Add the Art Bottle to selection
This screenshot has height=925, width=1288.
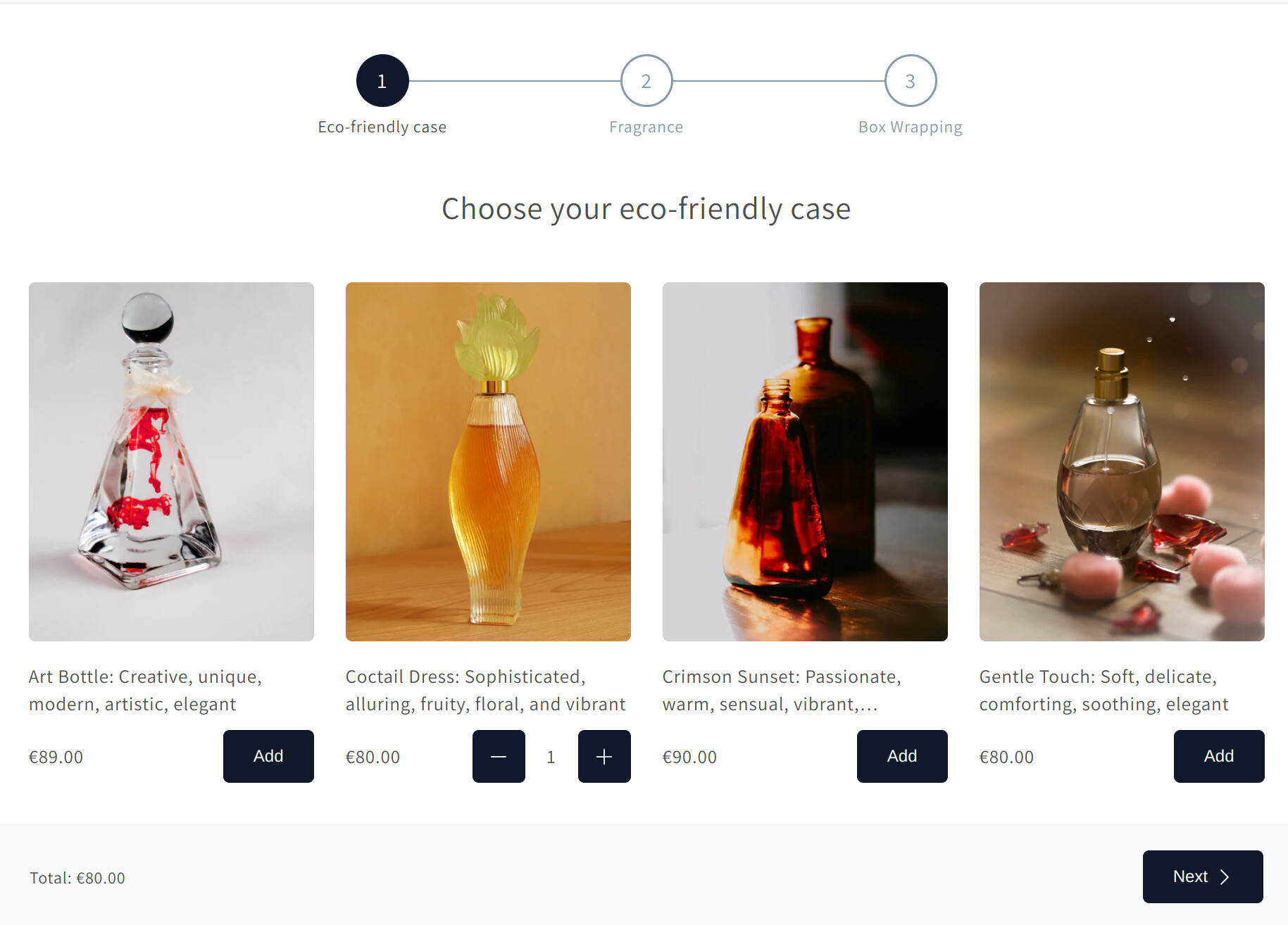(268, 756)
